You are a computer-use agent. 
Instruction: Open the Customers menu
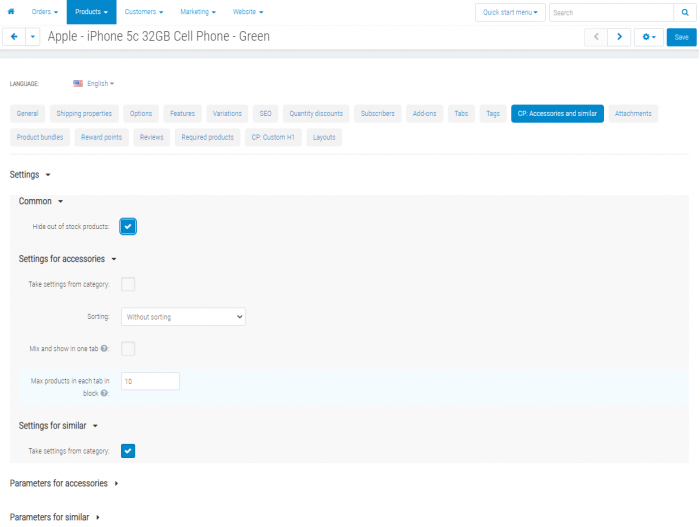[143, 12]
